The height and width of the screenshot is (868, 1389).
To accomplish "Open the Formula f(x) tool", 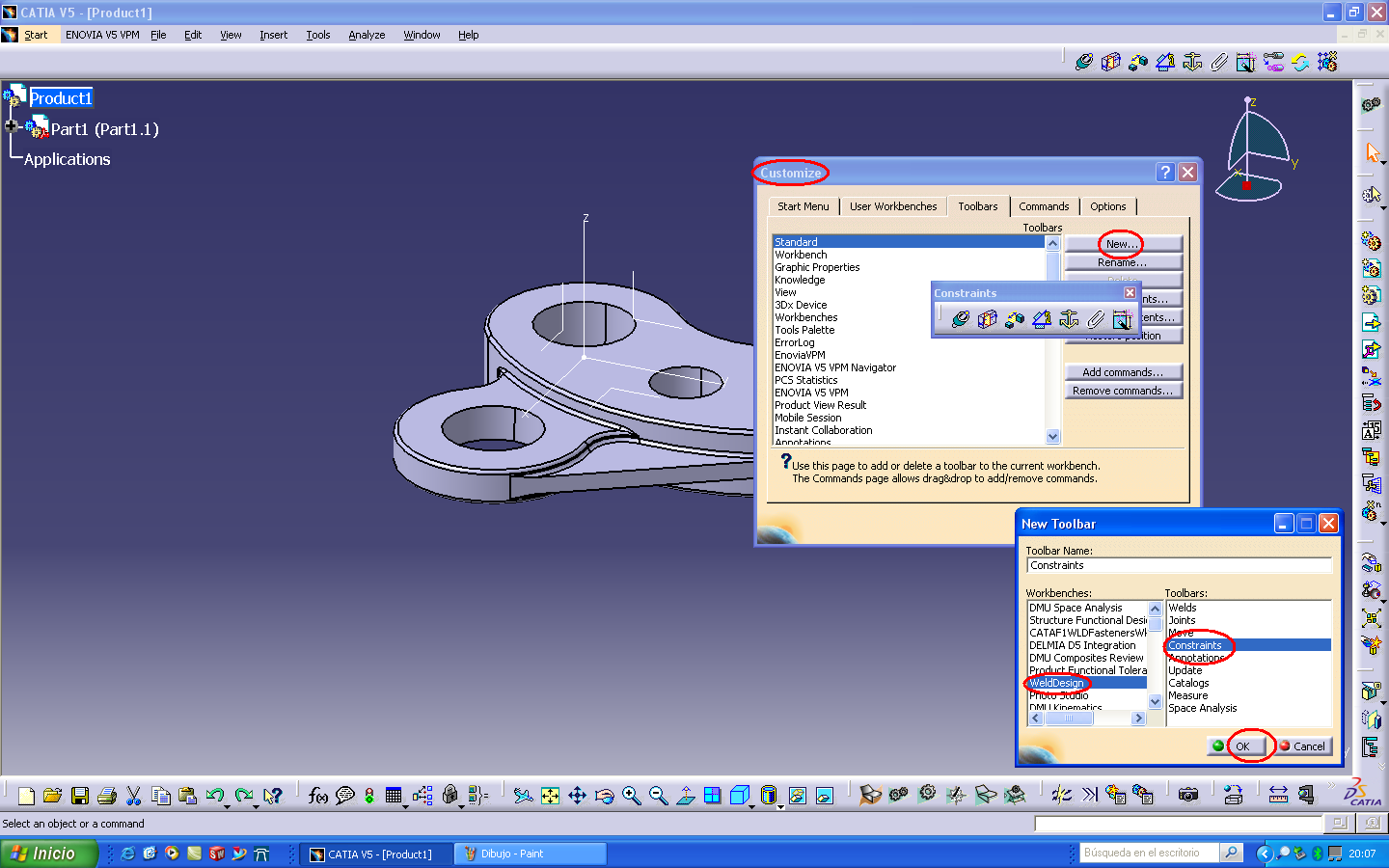I will [317, 796].
